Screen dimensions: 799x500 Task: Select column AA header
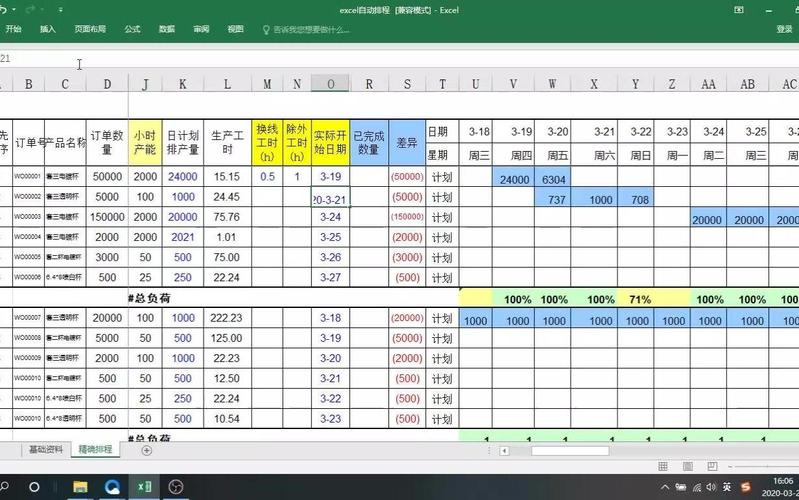(708, 84)
